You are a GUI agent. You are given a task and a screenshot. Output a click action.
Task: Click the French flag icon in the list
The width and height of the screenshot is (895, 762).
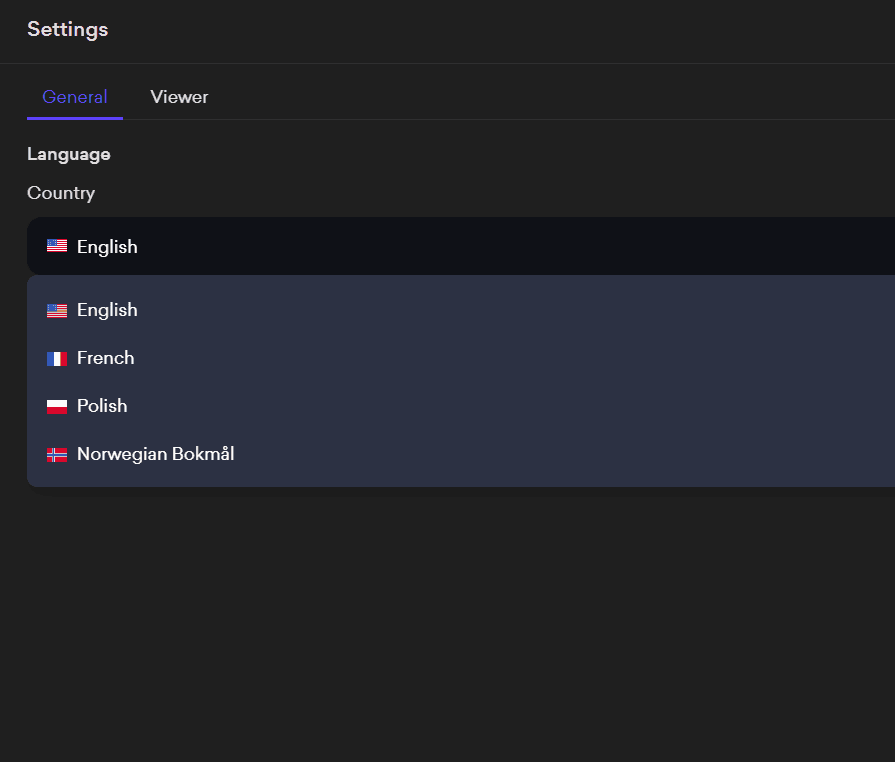click(x=57, y=358)
